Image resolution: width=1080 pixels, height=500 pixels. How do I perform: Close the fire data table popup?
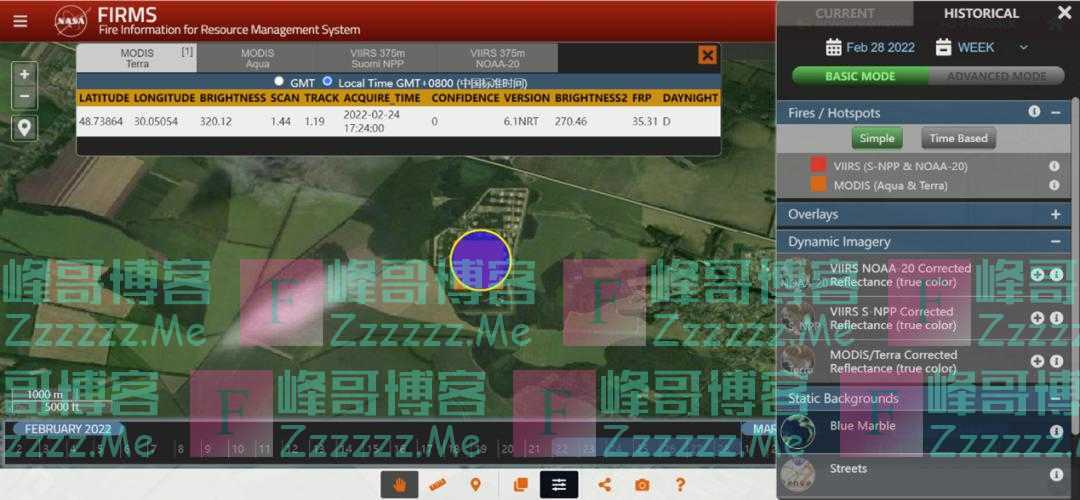[707, 55]
